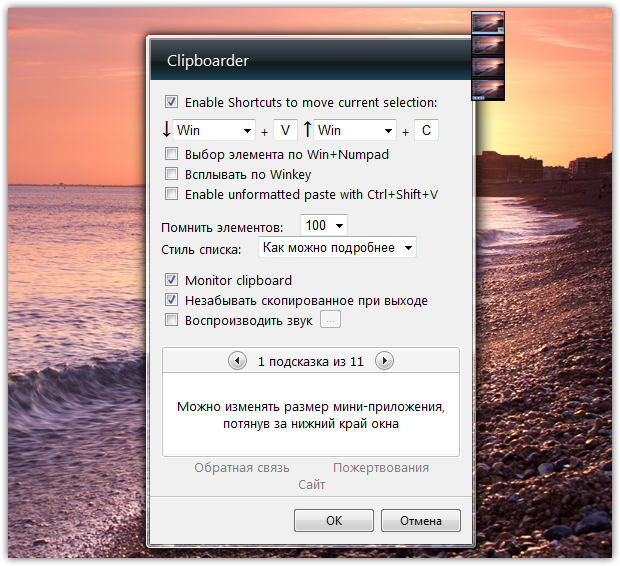Open the Обратная связь link

coord(242,468)
